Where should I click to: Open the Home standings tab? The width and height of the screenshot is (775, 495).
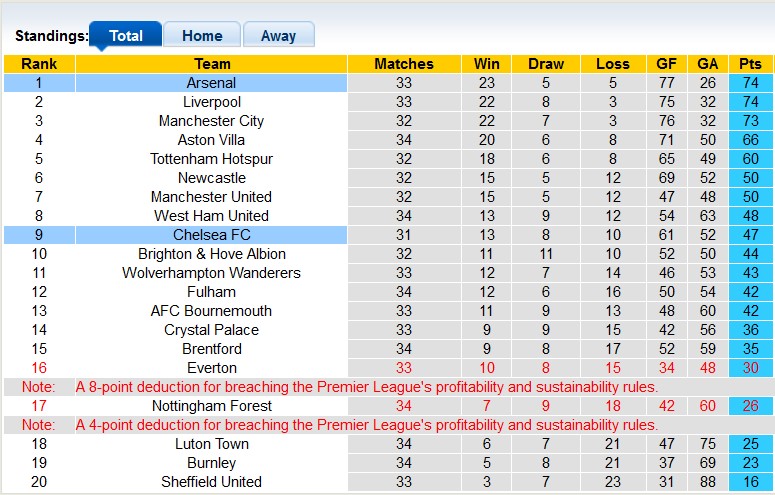coord(202,35)
